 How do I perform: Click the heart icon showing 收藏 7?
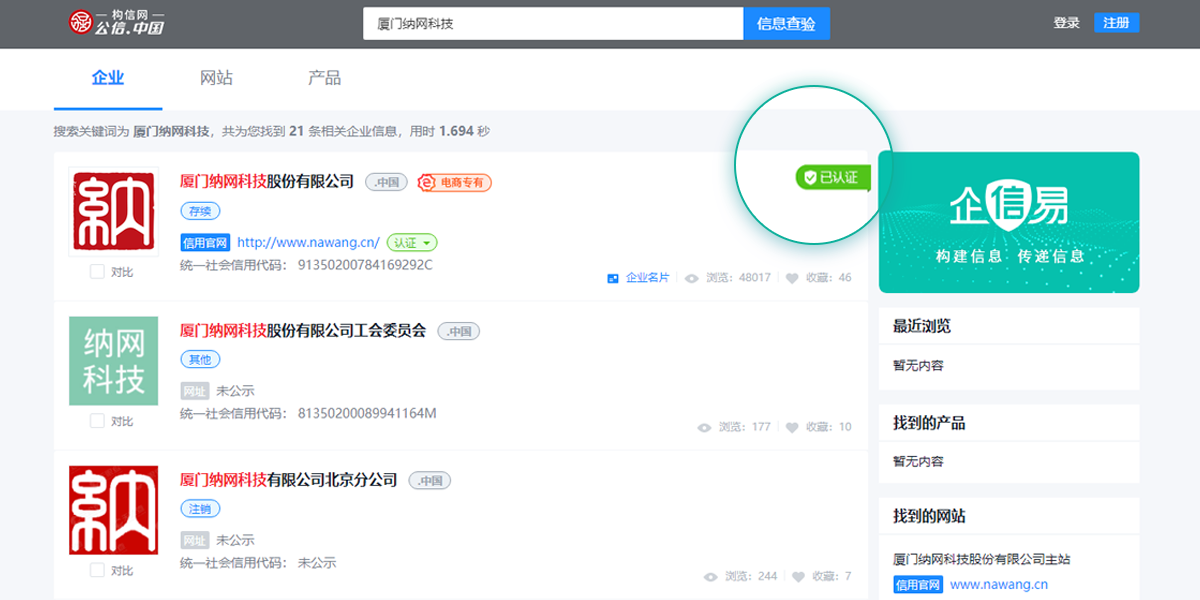798,577
